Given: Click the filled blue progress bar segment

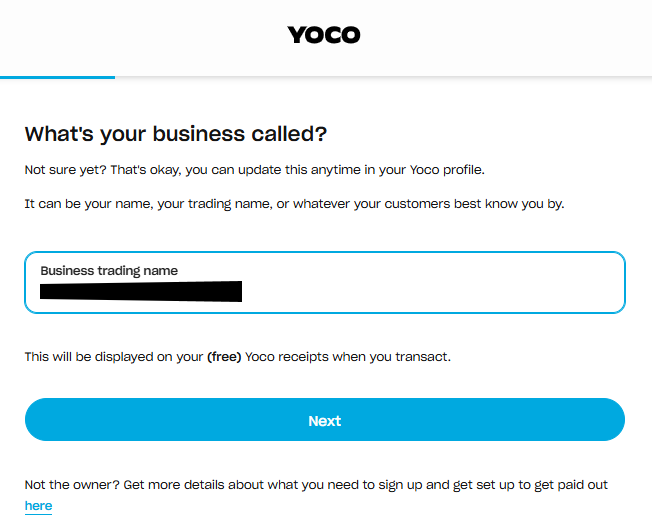Looking at the screenshot, I should 57,77.
